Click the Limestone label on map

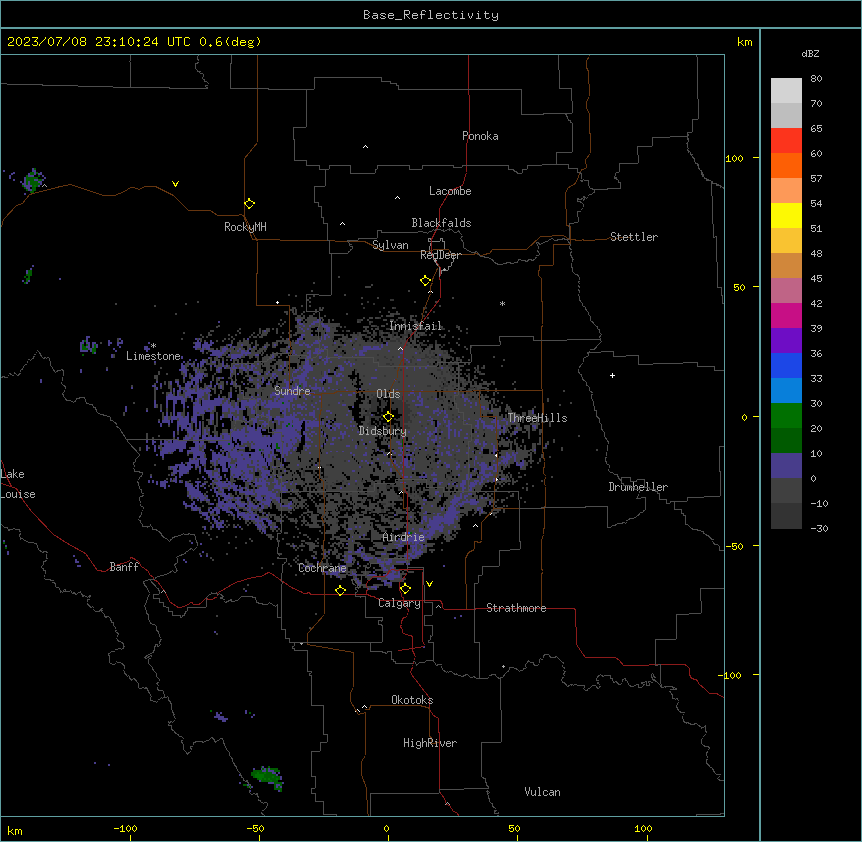pos(153,356)
